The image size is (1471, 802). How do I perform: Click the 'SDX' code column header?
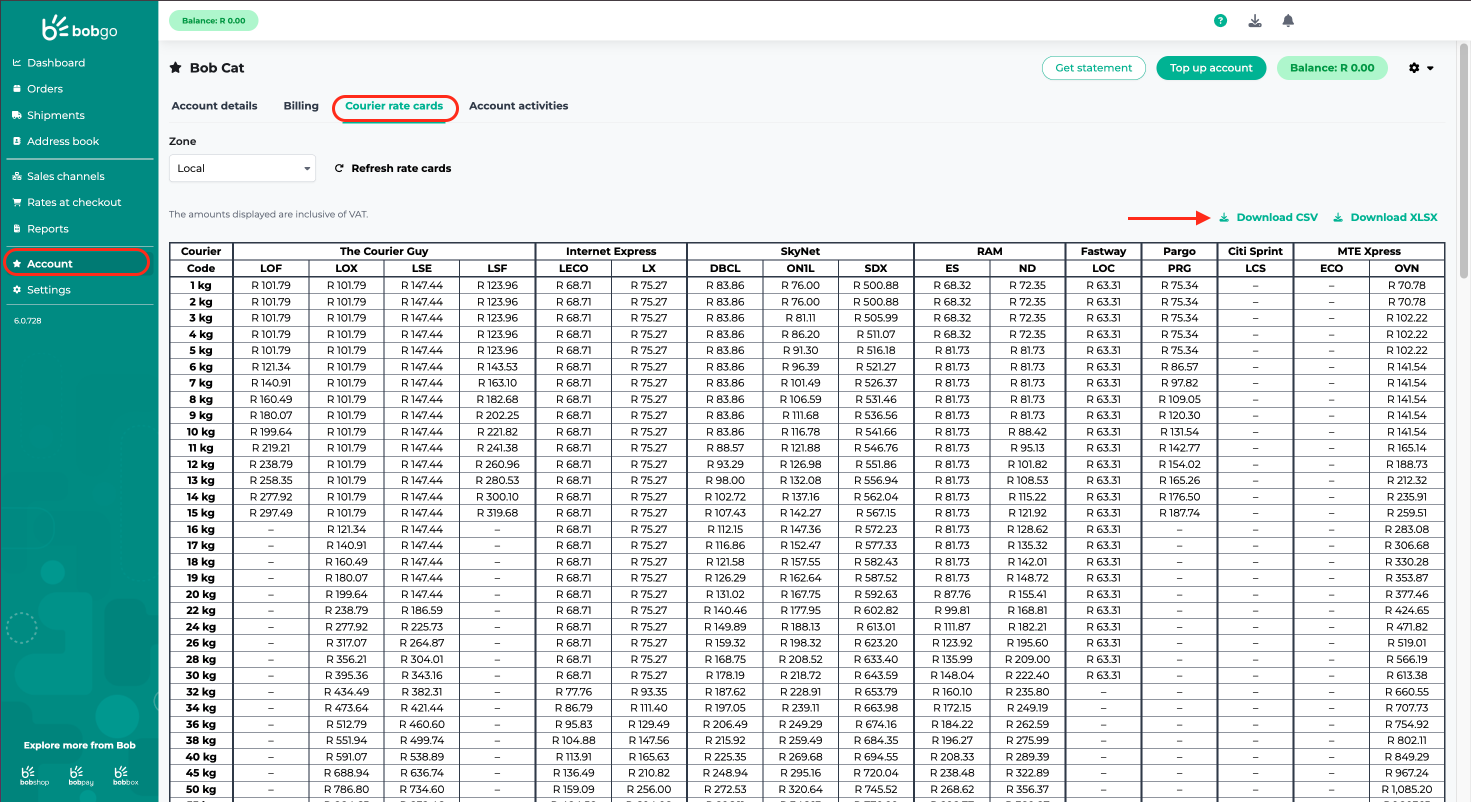(876, 268)
